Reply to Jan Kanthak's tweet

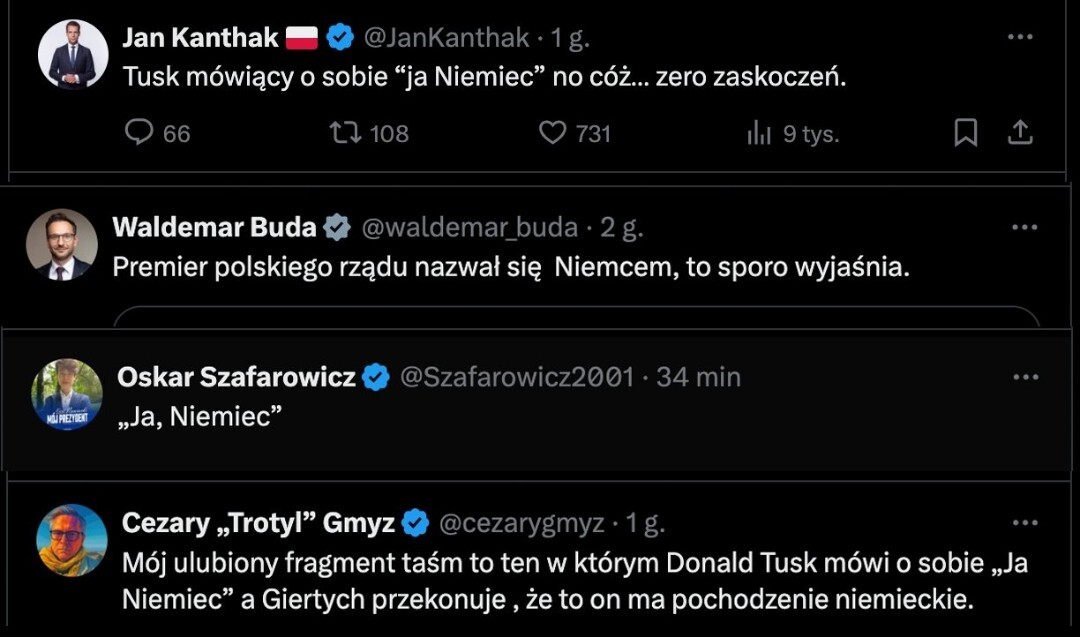coord(139,133)
